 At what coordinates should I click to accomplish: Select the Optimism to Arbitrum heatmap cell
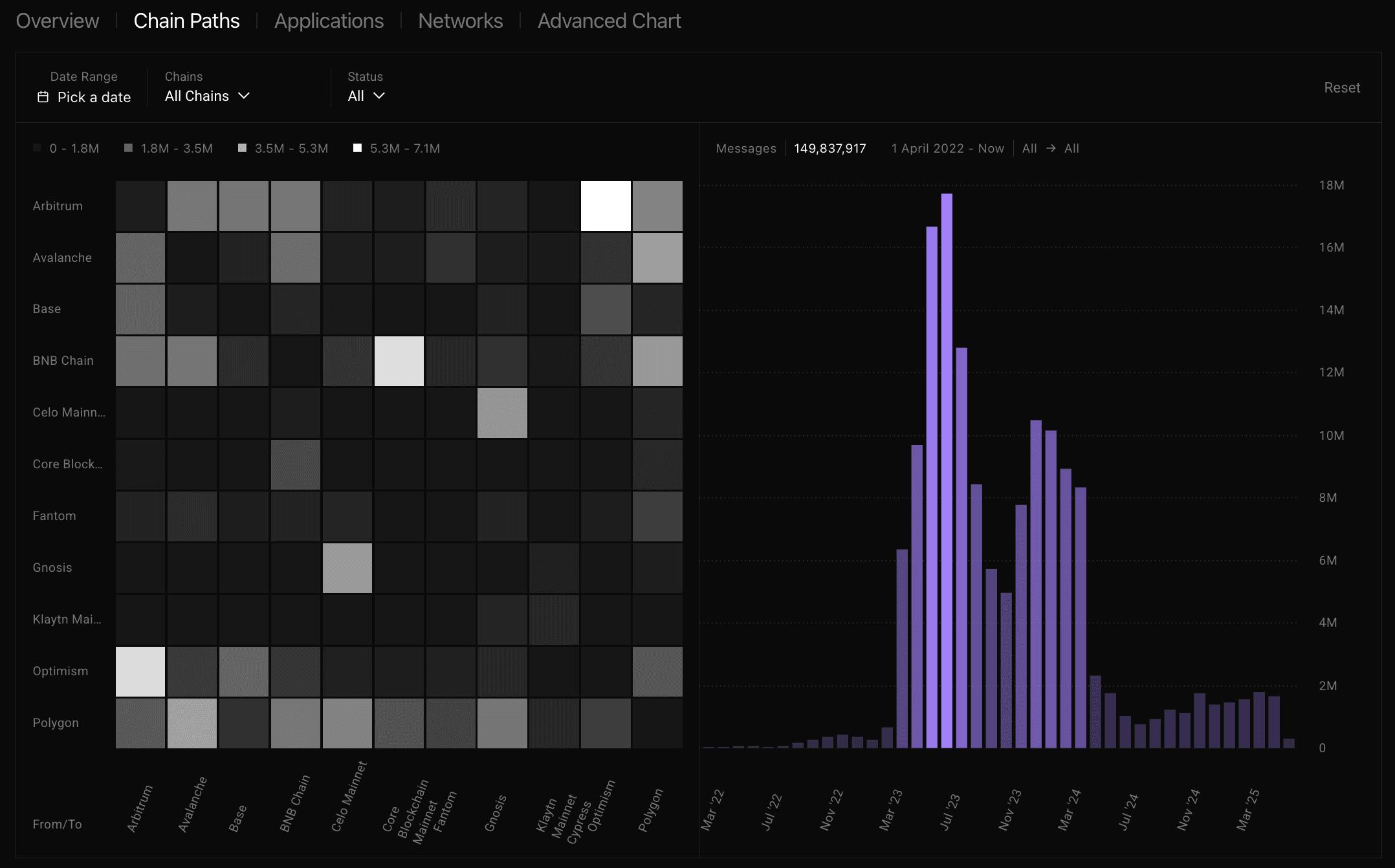pos(140,671)
